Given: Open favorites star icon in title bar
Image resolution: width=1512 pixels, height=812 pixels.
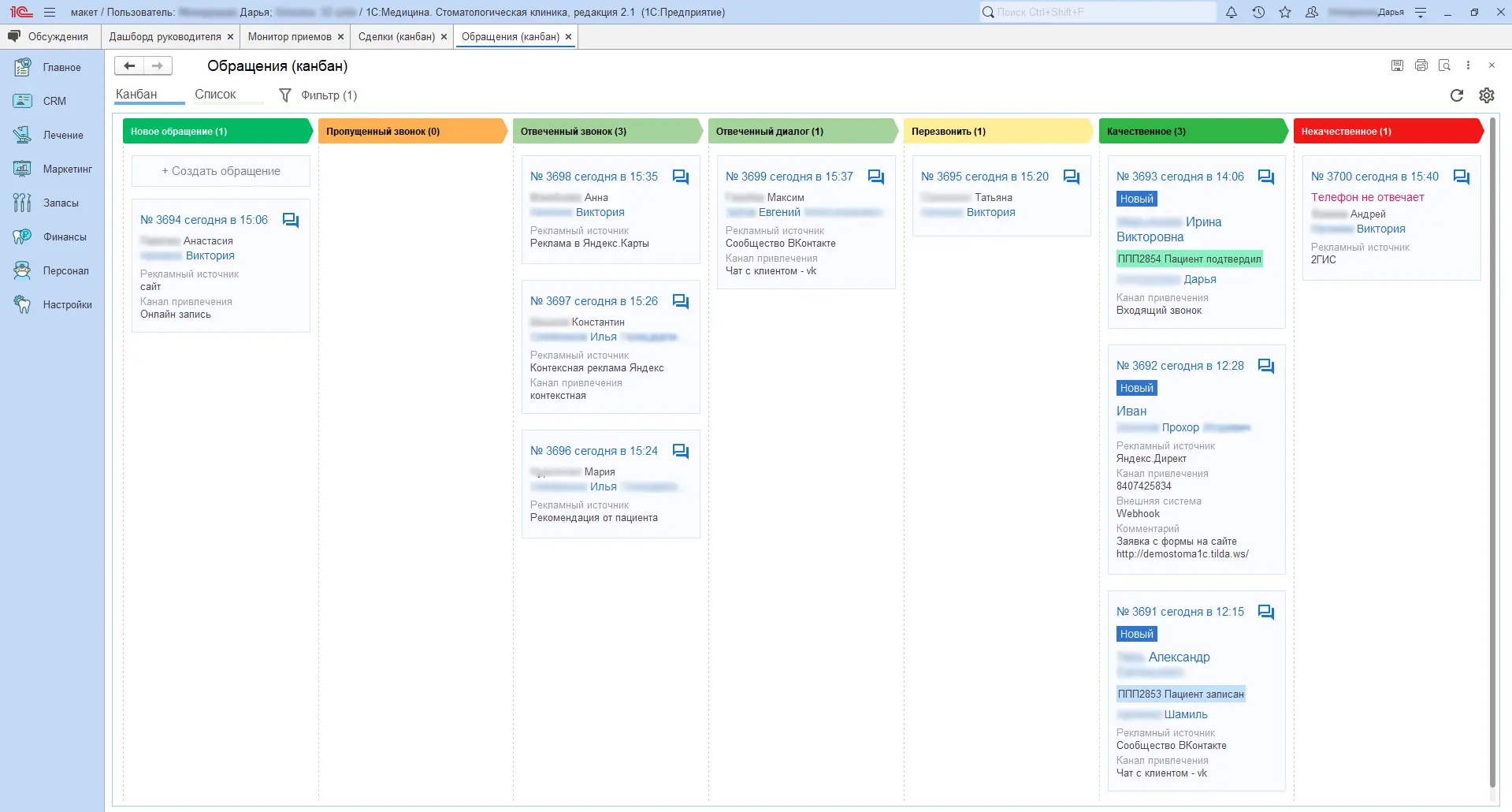Looking at the screenshot, I should click(1285, 13).
